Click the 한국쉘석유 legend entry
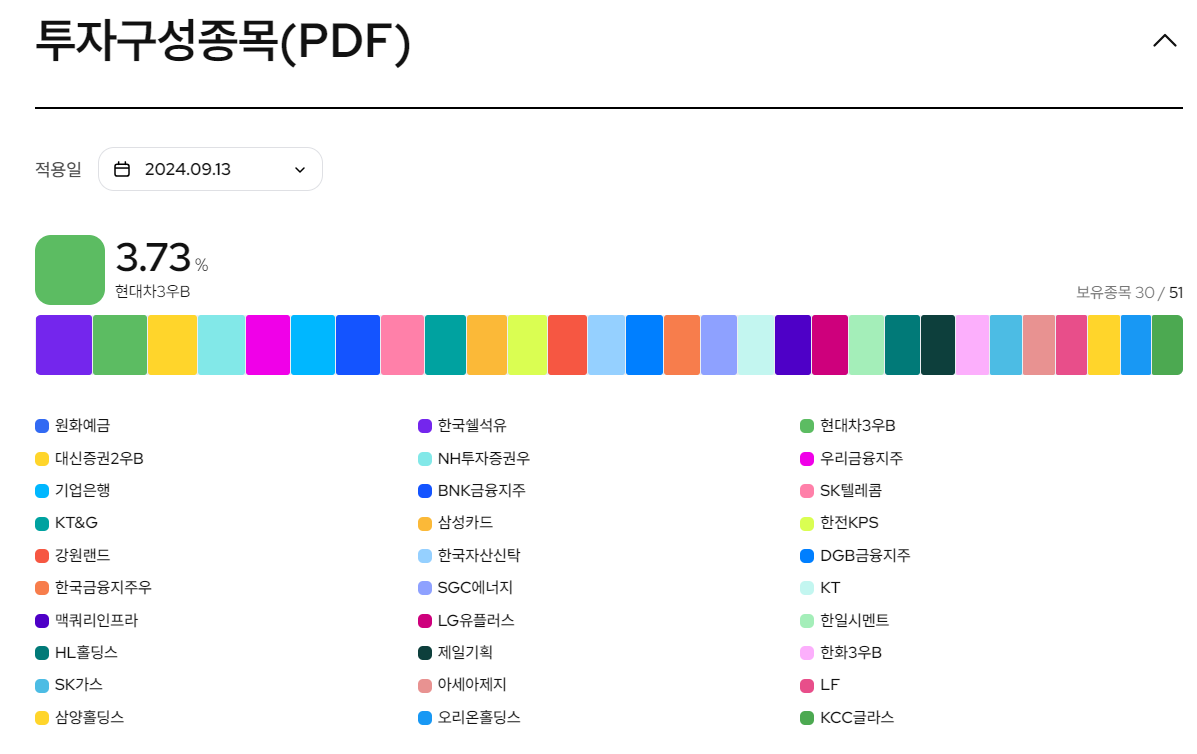The width and height of the screenshot is (1197, 754). (463, 426)
